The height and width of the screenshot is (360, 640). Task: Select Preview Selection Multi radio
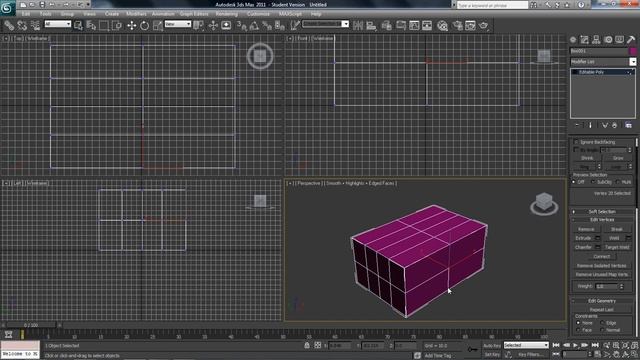point(618,182)
